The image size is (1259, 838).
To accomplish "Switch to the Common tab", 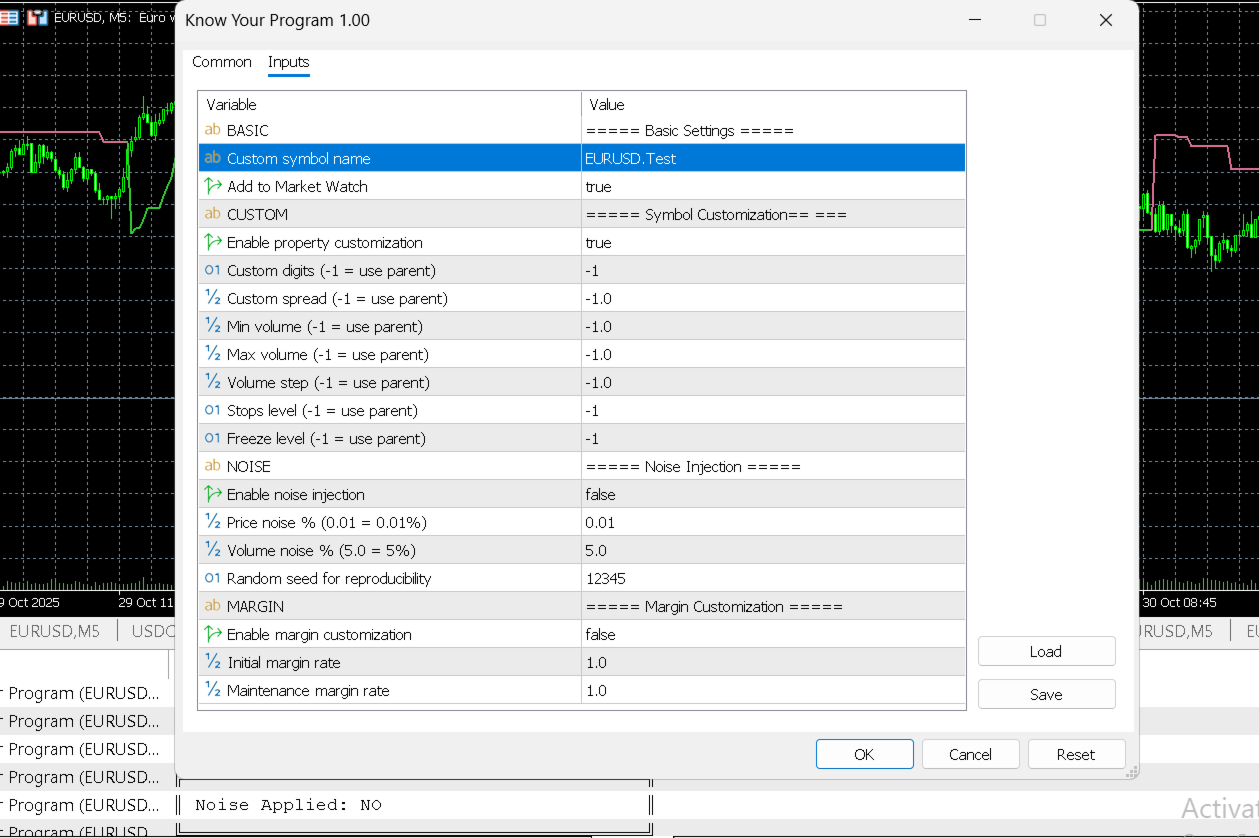I will (222, 62).
